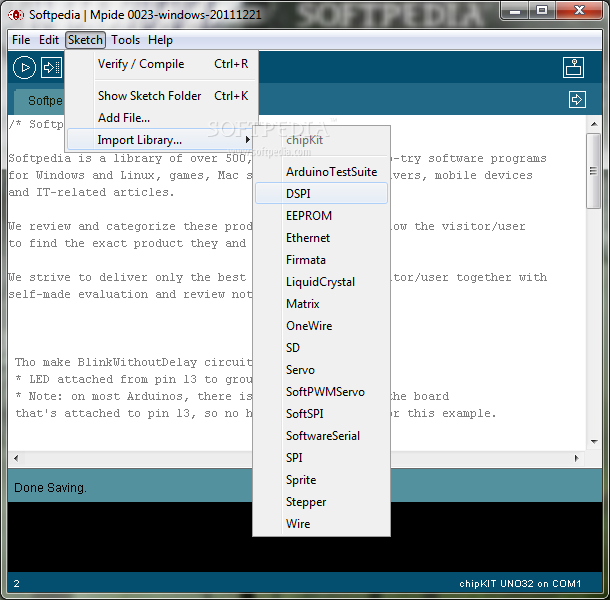
Task: Import the OneWire library
Action: 321,326
